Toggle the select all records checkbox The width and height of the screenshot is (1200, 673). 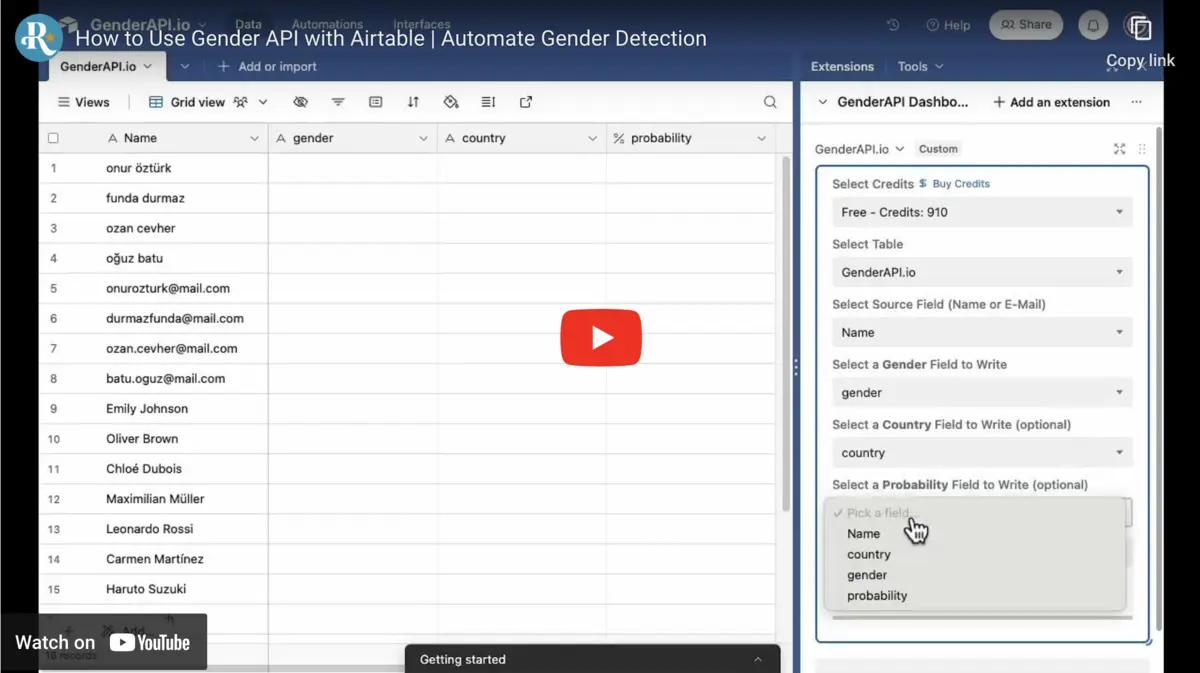coord(53,138)
